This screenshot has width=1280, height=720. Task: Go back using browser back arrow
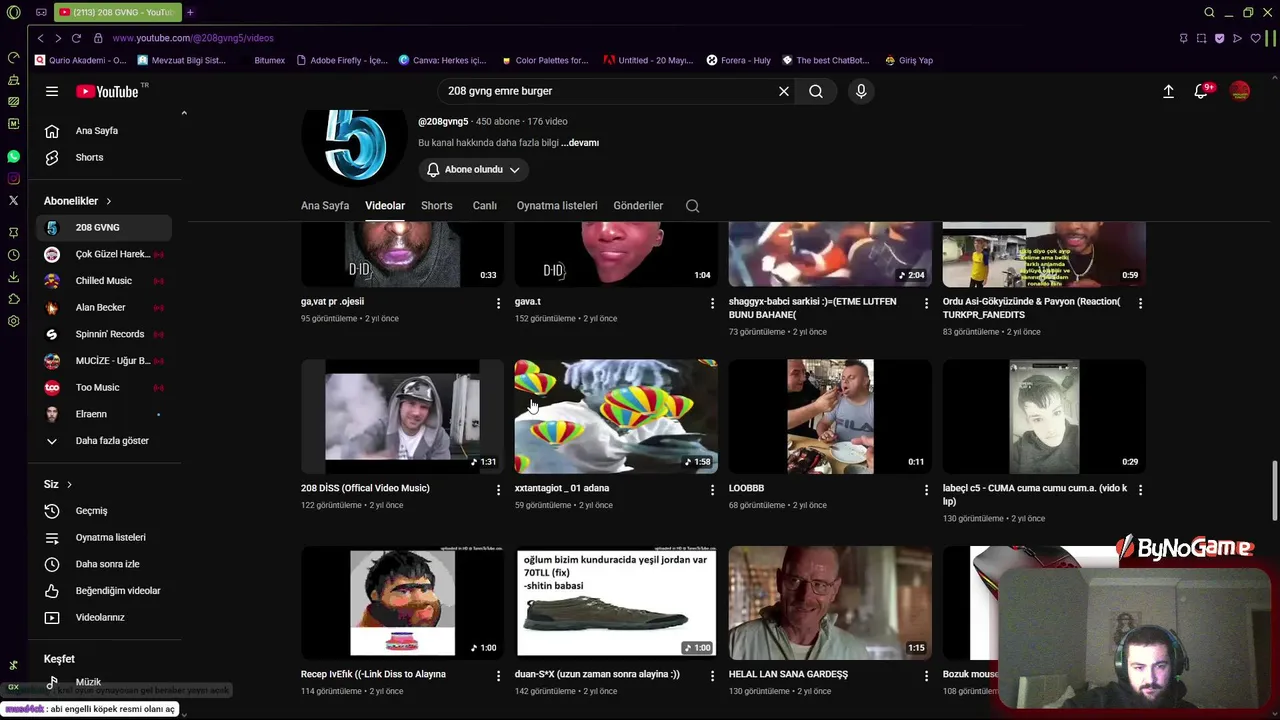point(40,38)
